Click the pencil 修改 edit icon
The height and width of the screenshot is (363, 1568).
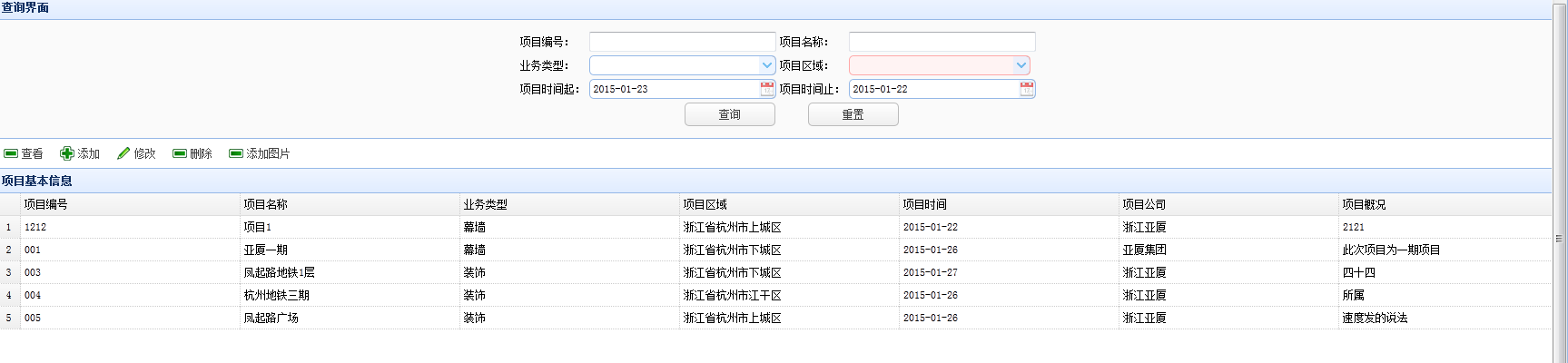pyautogui.click(x=123, y=153)
